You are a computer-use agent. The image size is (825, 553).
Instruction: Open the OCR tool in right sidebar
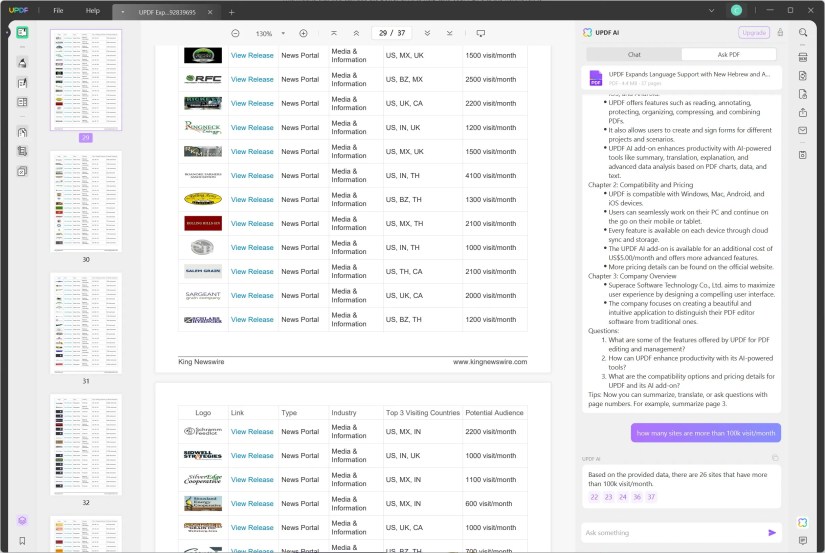(x=803, y=57)
